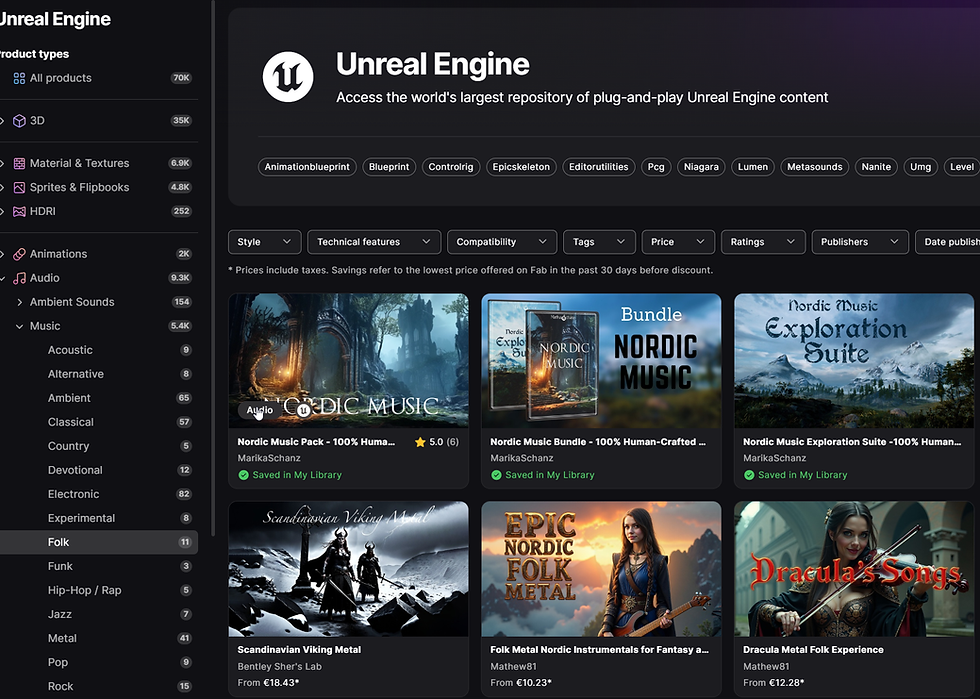Select the Blueprint tag
The image size is (980, 699).
click(x=389, y=167)
